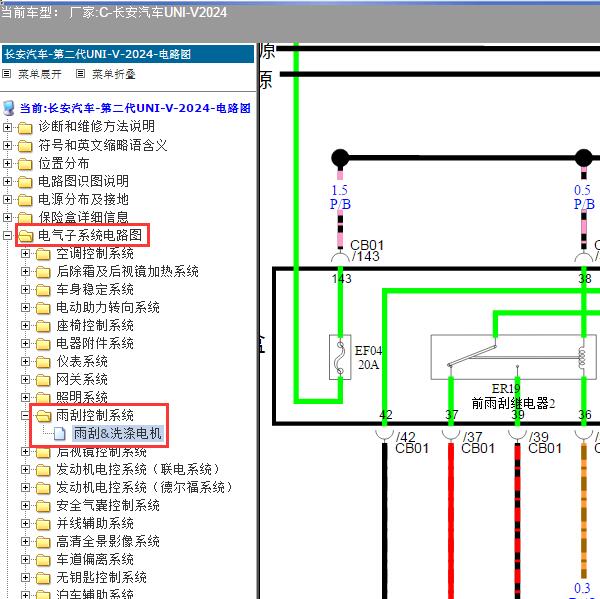Click the 1.5 P/B wire label
Screen dimensions: 600x599
(340, 197)
